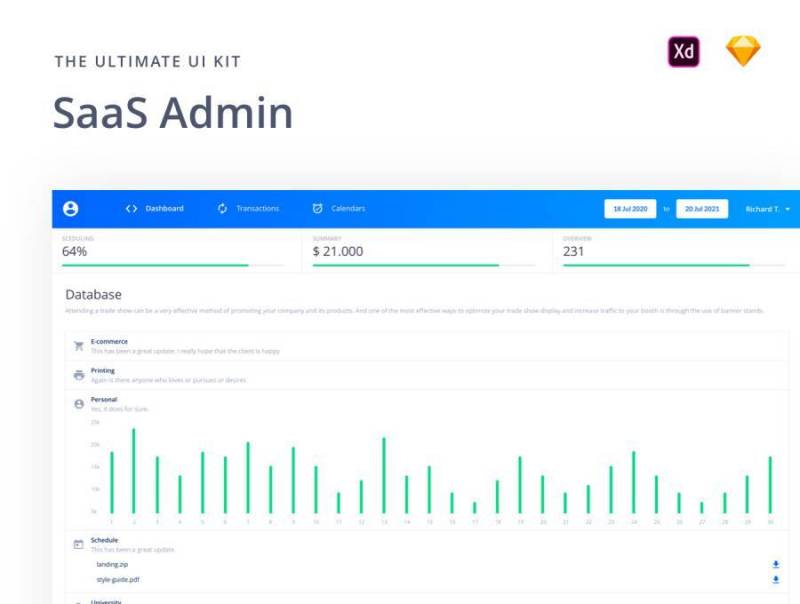
Task: Click the Adobe XD logo
Action: (x=684, y=52)
